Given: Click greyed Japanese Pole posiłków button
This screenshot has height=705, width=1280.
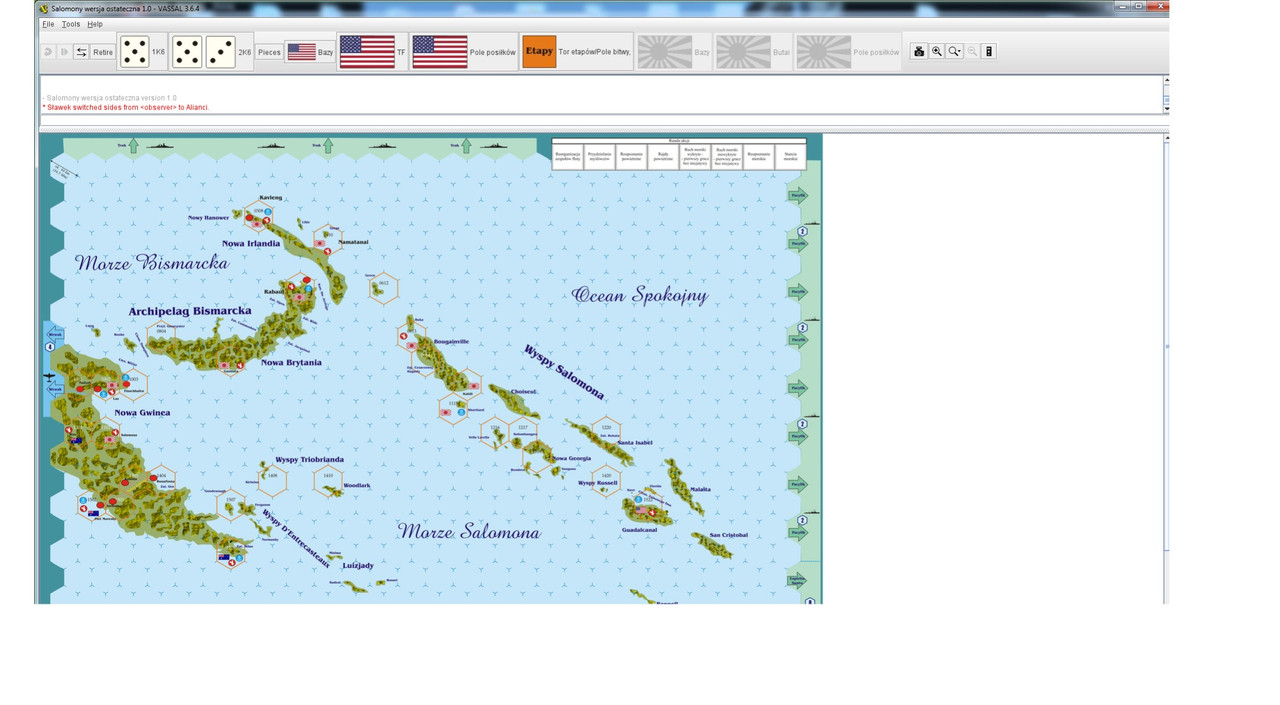Looking at the screenshot, I should 848,52.
